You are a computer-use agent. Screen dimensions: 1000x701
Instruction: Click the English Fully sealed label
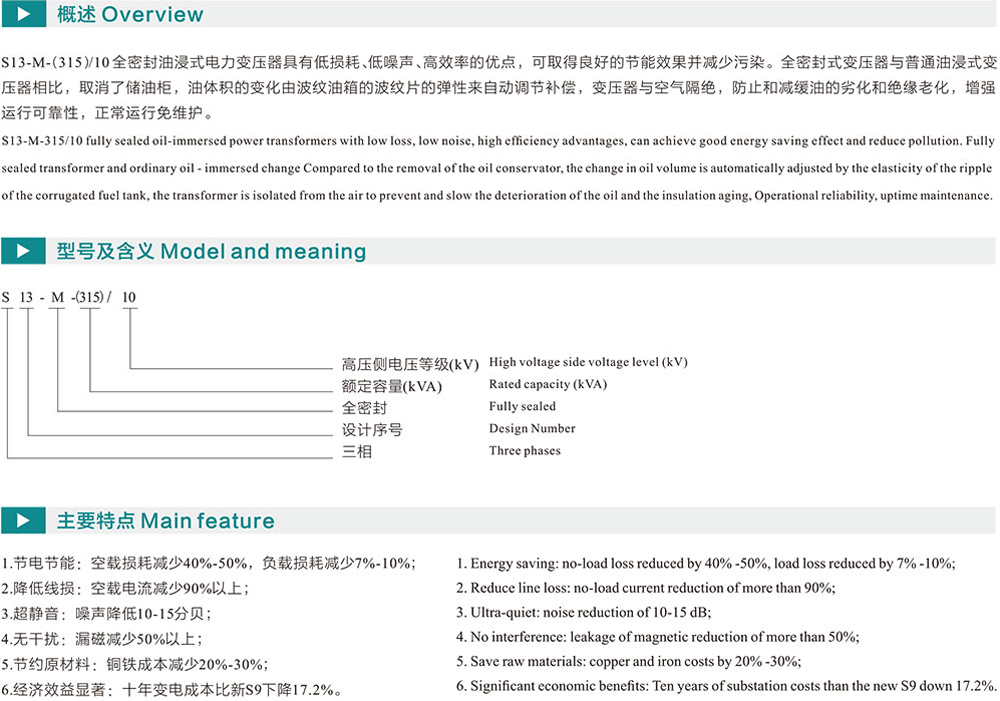point(522,406)
